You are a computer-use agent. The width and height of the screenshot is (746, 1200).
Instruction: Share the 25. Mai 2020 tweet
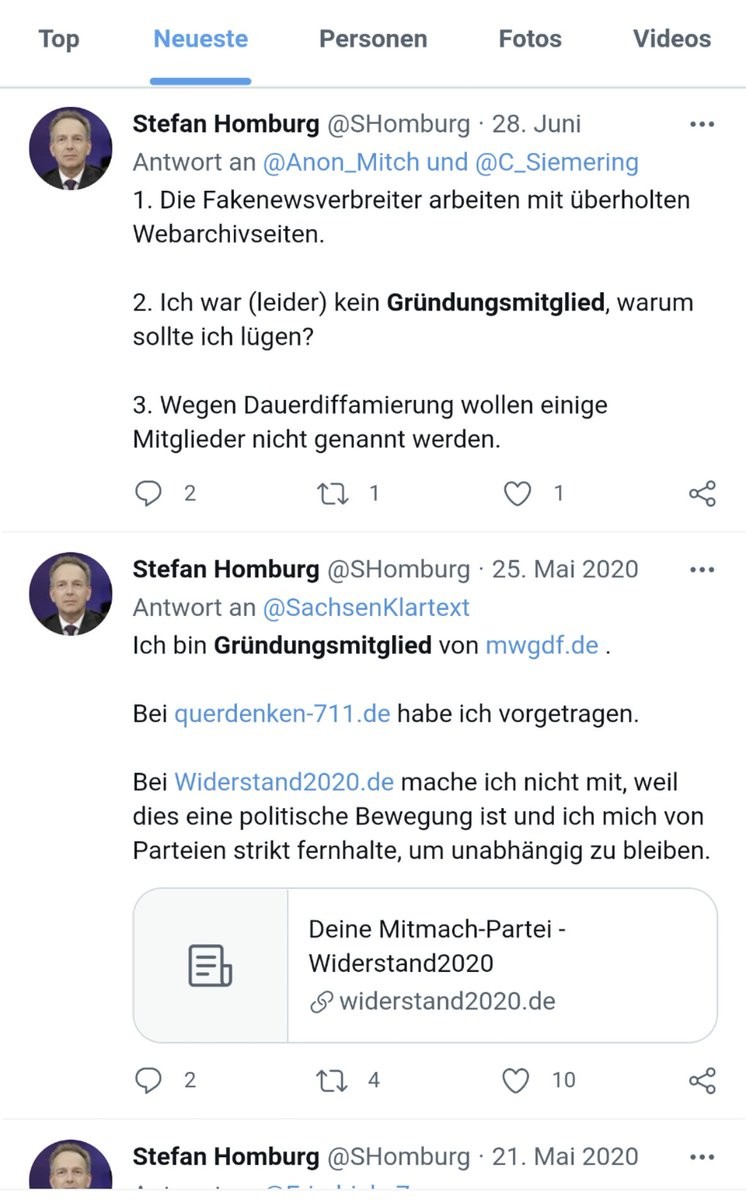703,1080
